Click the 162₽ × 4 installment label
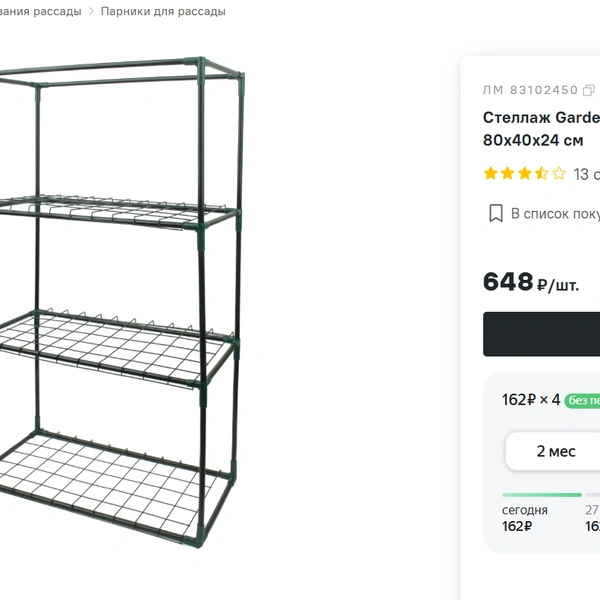This screenshot has height=600, width=600. pos(531,400)
